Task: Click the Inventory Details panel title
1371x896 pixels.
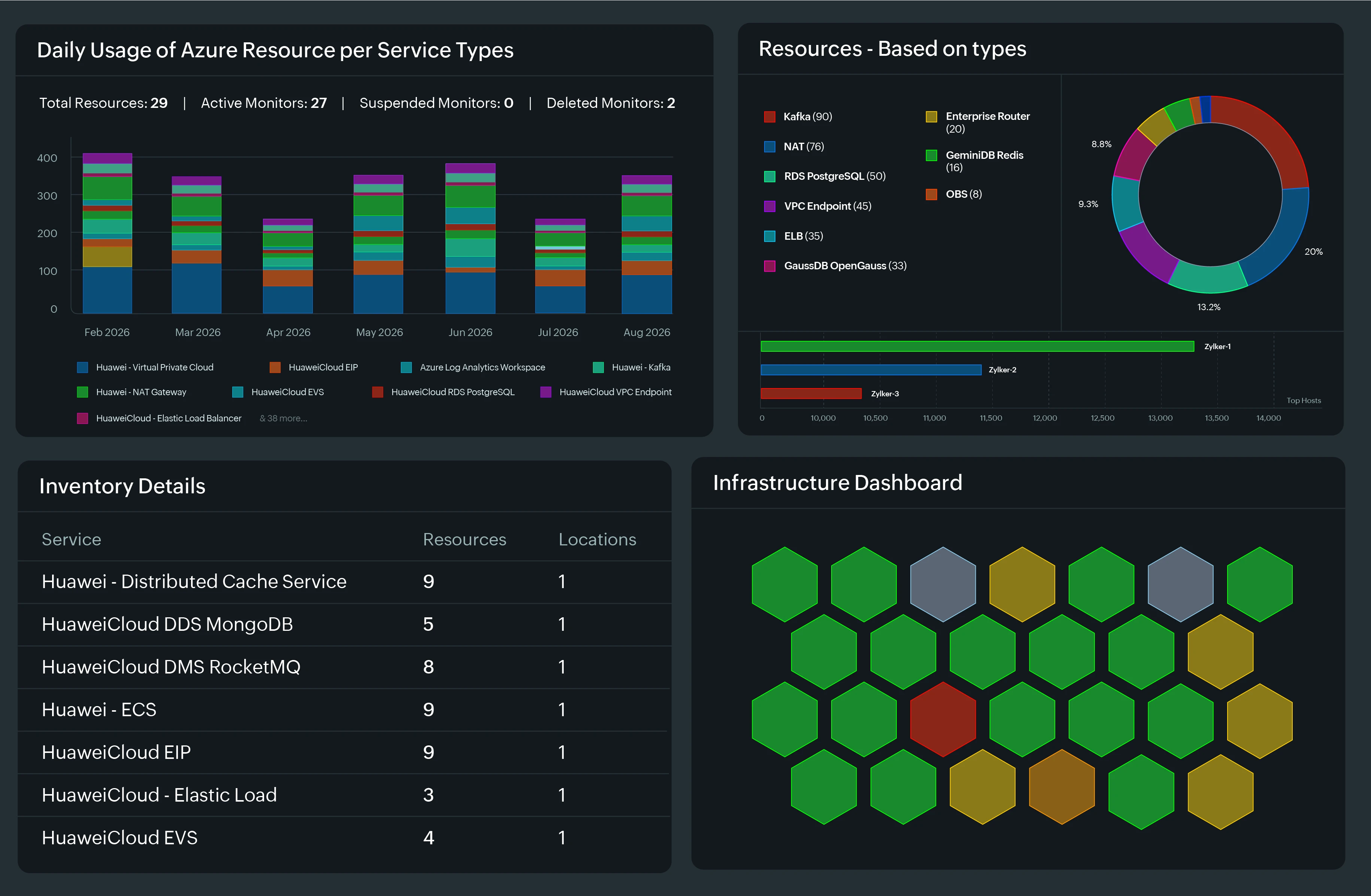Action: point(122,486)
